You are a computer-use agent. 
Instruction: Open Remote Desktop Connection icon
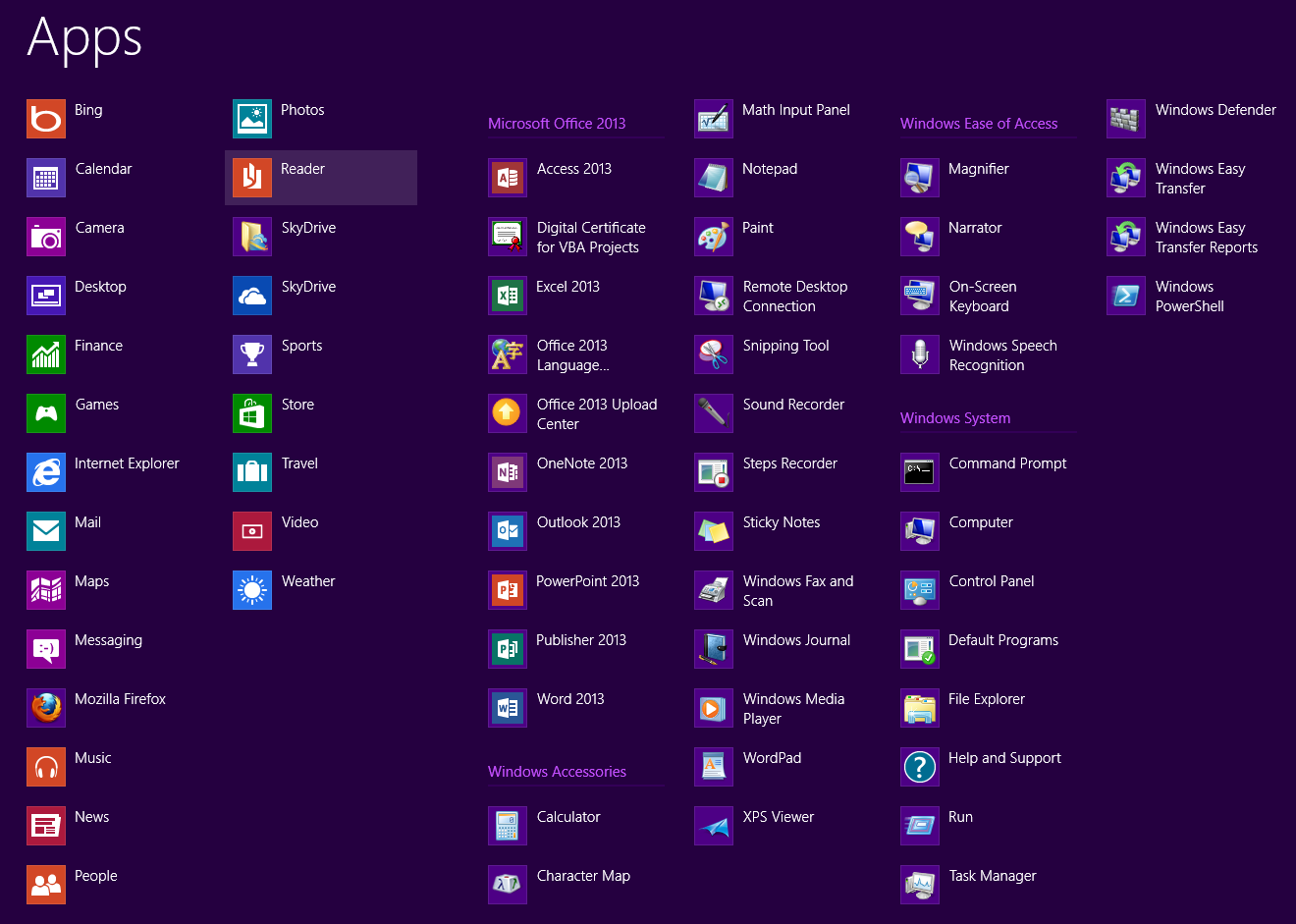point(714,296)
